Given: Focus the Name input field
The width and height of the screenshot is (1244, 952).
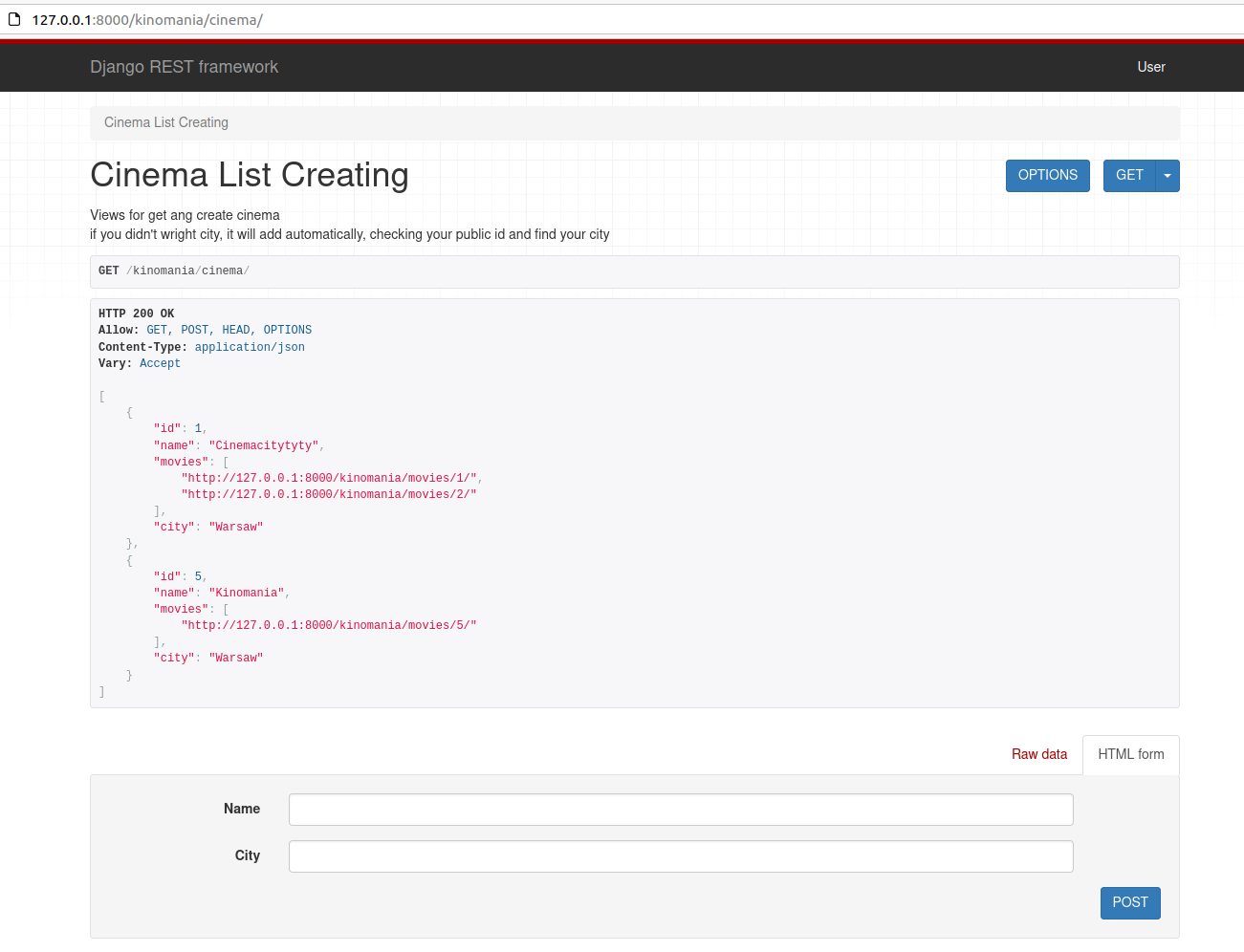Looking at the screenshot, I should pyautogui.click(x=681, y=810).
